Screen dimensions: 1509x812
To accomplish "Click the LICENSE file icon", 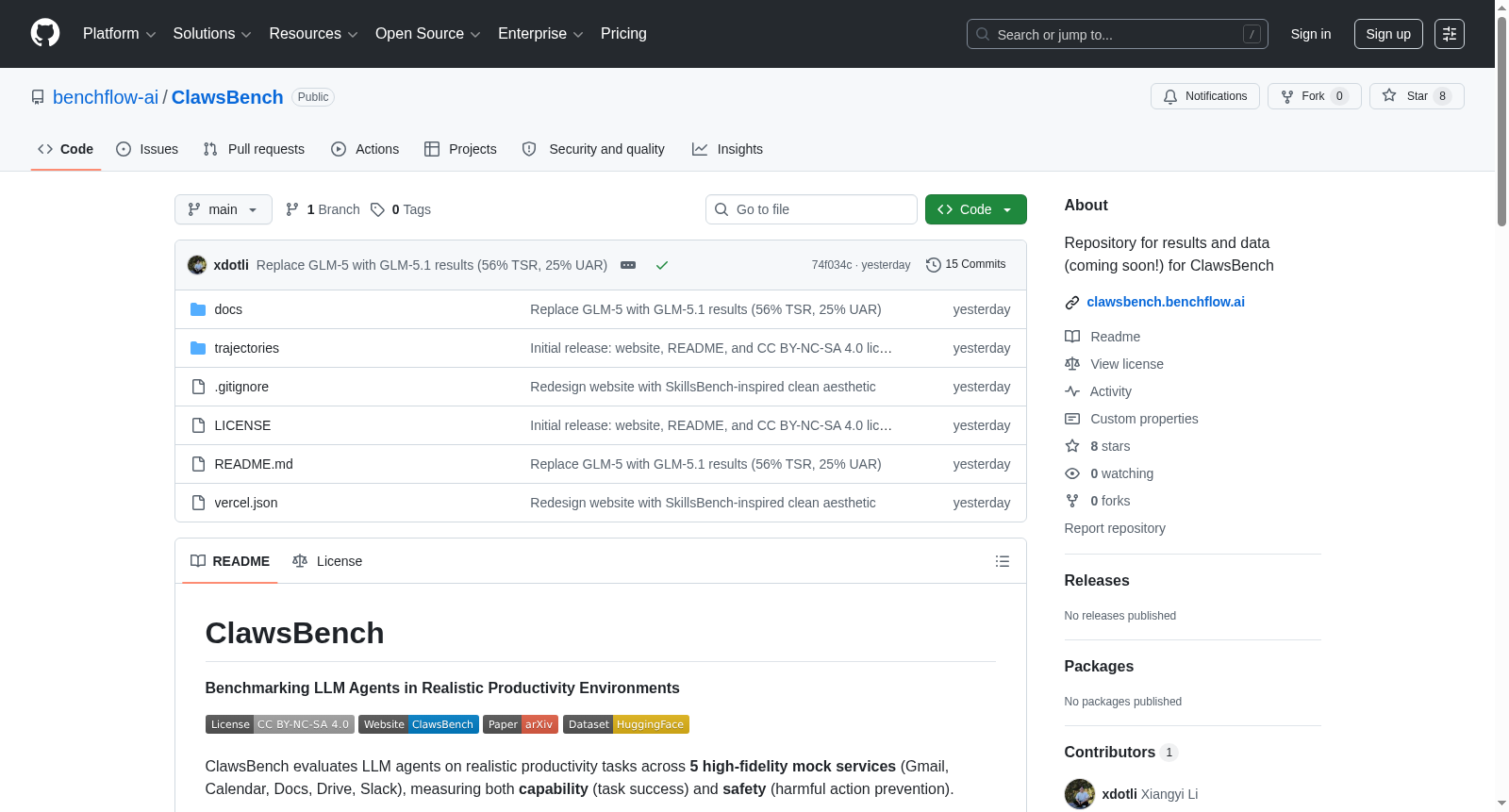I will click(x=198, y=425).
